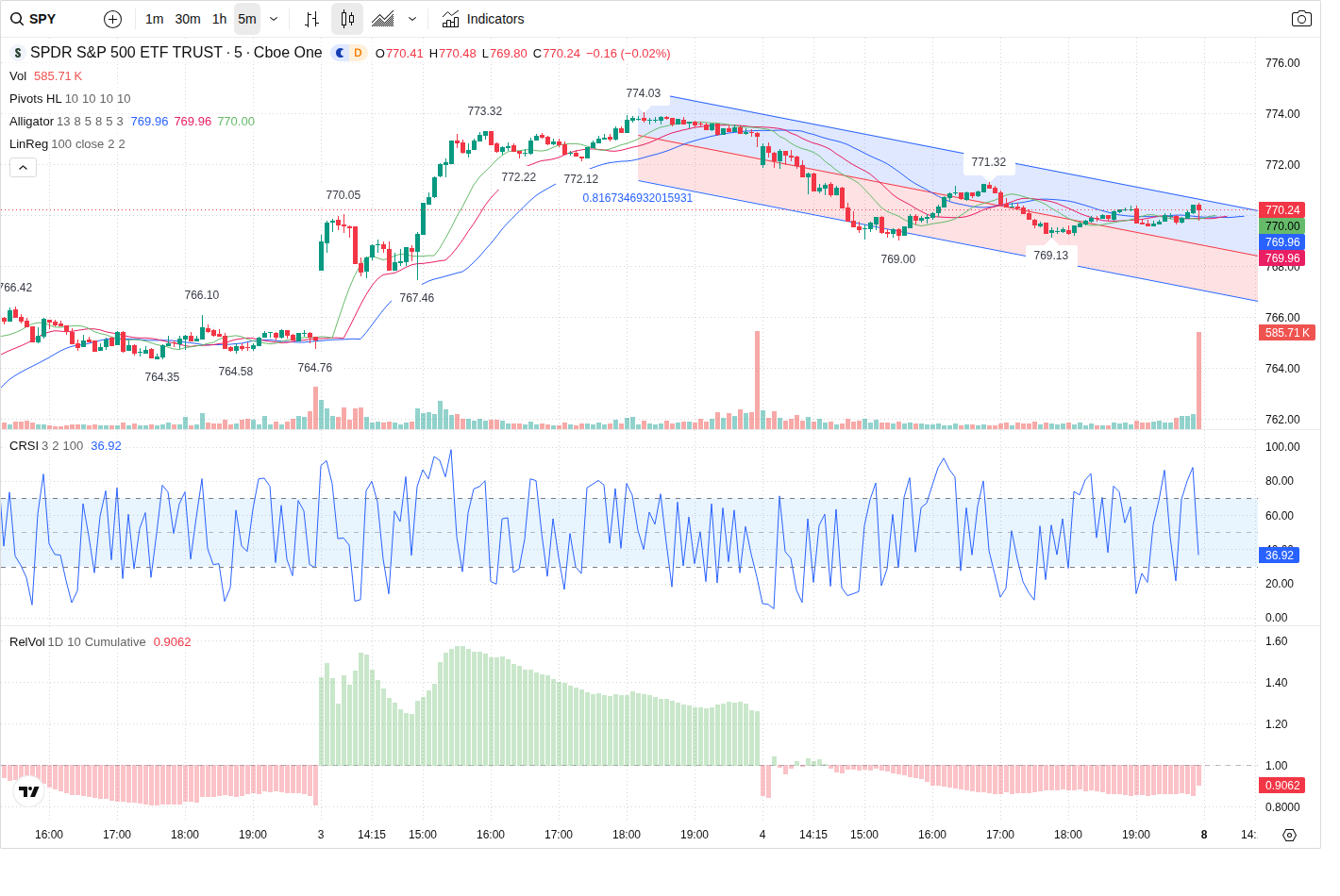1340x896 pixels.
Task: Click the 14:15 label after date 3
Action: (x=372, y=835)
